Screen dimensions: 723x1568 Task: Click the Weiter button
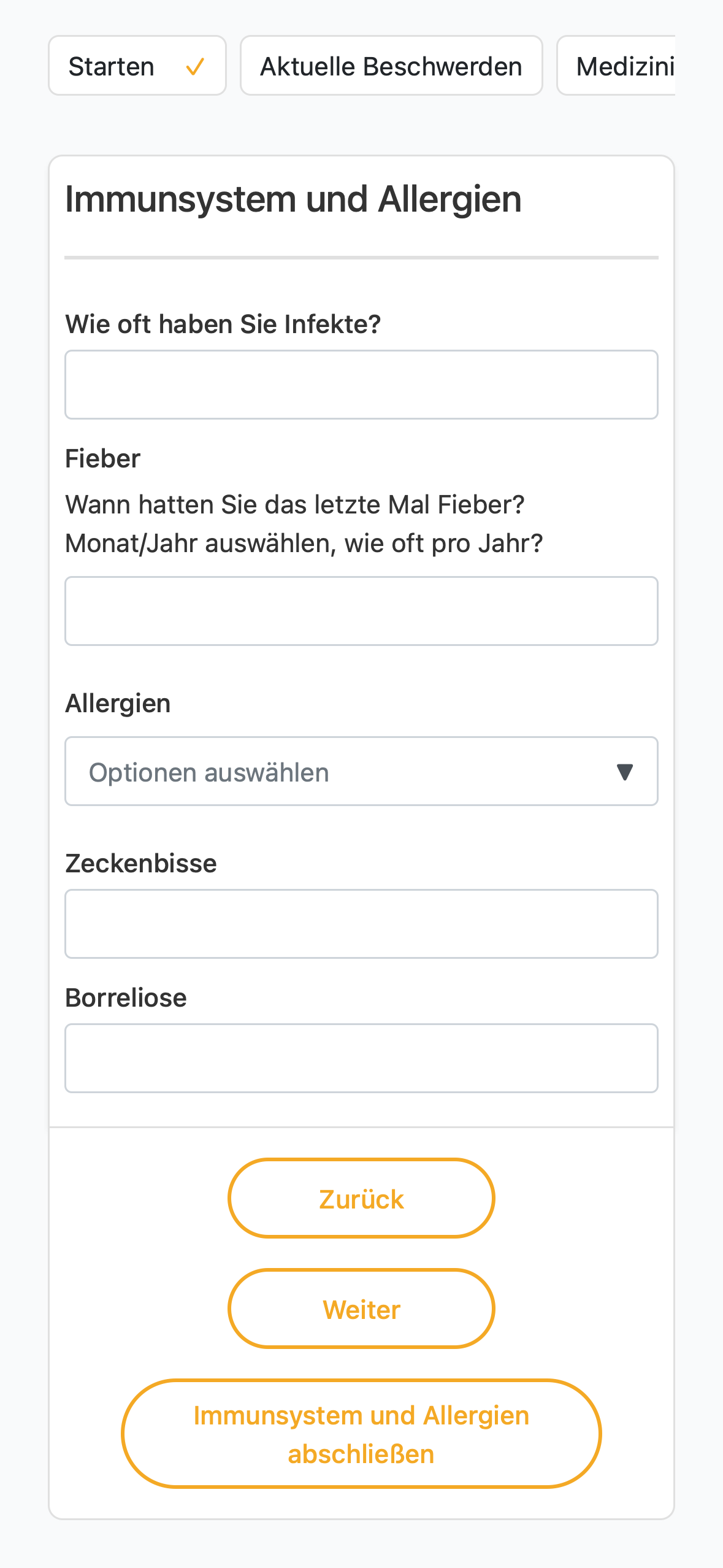tap(361, 1309)
